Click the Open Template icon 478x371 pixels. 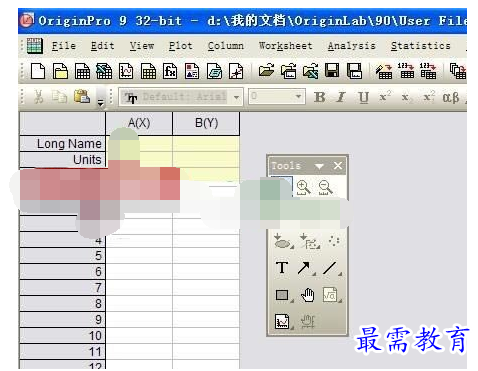[x=288, y=71]
